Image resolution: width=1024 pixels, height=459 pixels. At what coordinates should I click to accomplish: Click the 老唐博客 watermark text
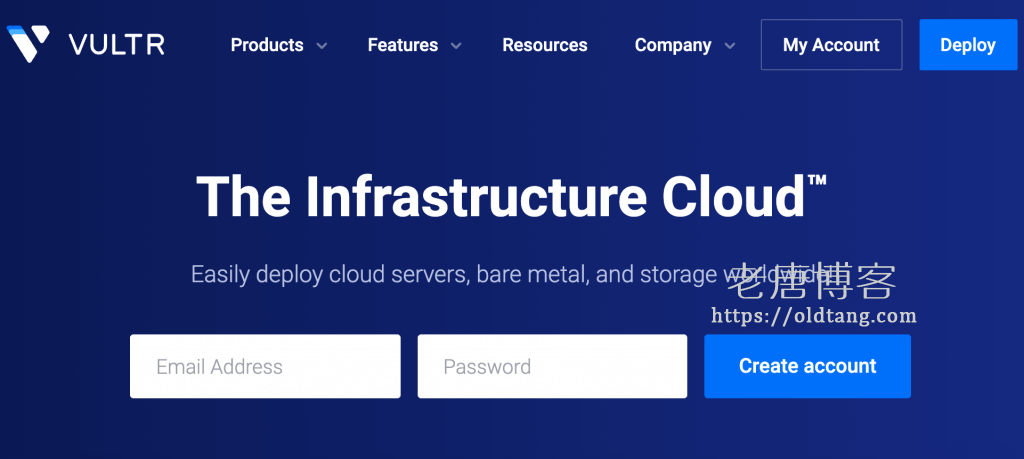pos(811,281)
